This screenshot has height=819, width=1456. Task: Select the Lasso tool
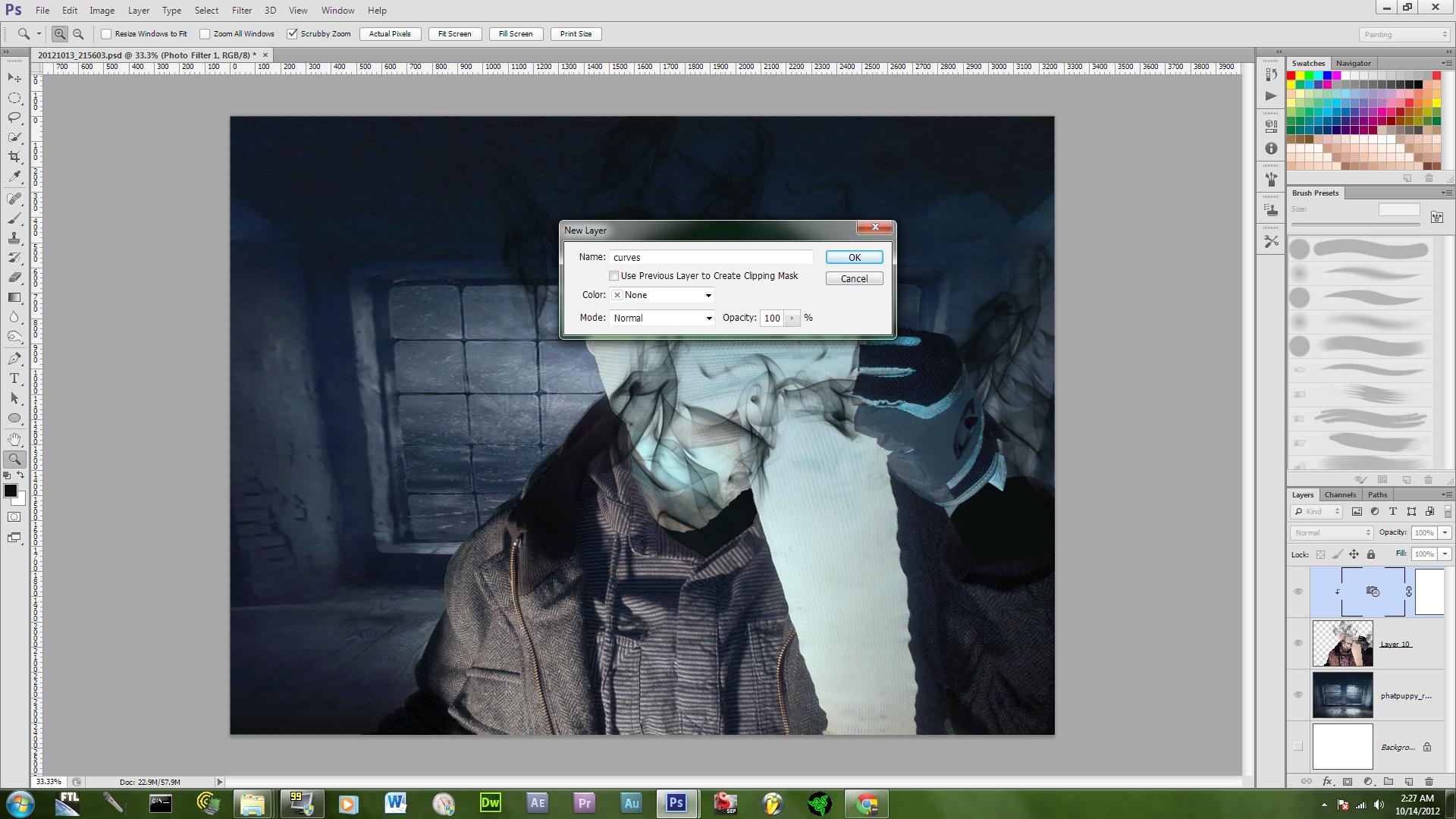coord(14,118)
